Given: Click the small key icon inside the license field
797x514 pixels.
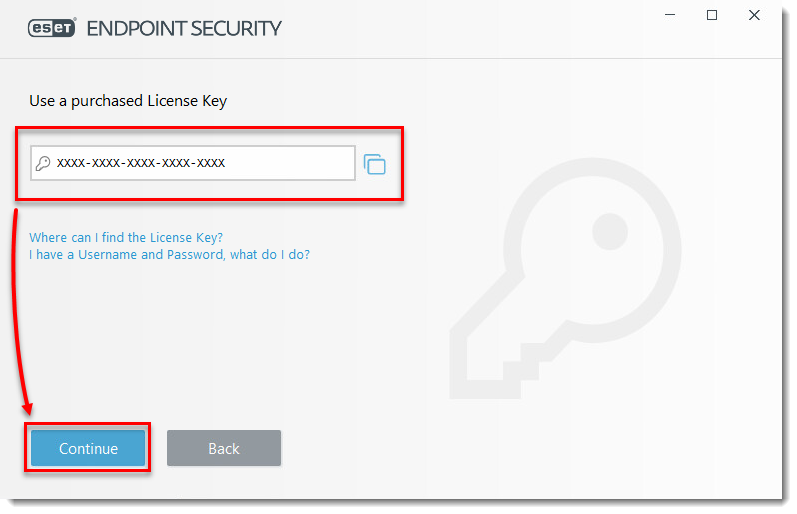Looking at the screenshot, I should 43,163.
